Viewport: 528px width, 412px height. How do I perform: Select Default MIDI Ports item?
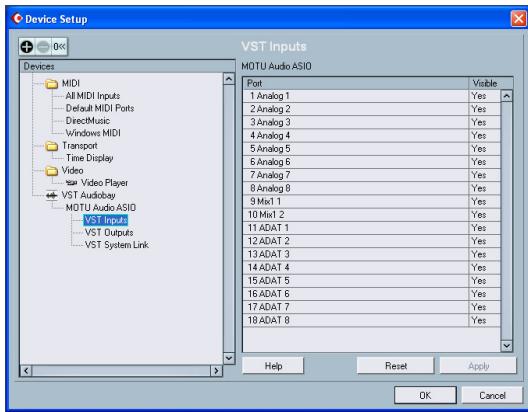click(100, 108)
